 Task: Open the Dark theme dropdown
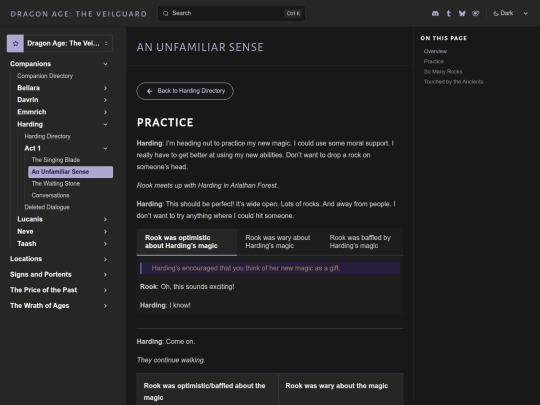point(510,13)
